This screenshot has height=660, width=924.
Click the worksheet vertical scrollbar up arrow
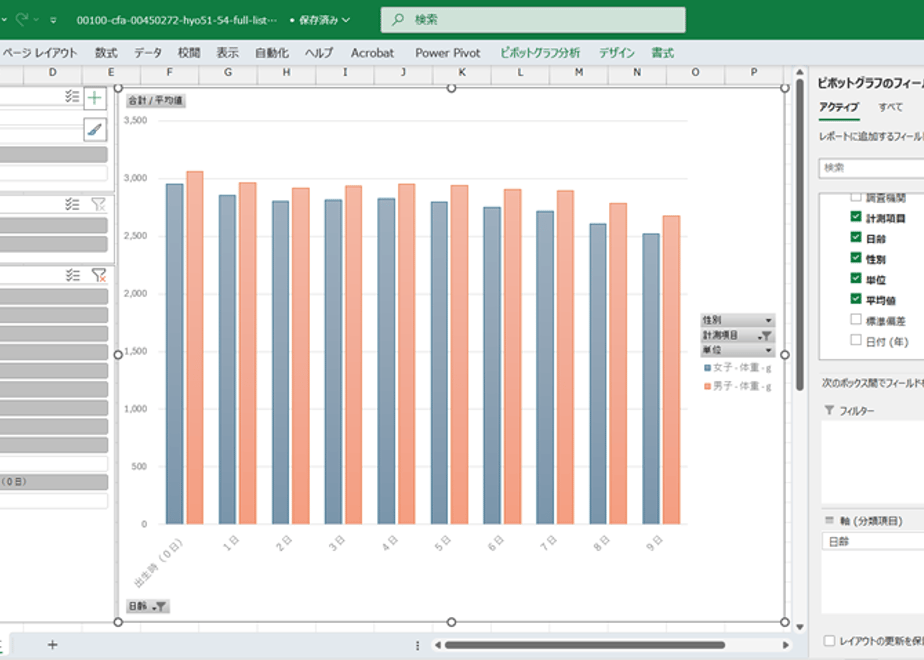800,72
